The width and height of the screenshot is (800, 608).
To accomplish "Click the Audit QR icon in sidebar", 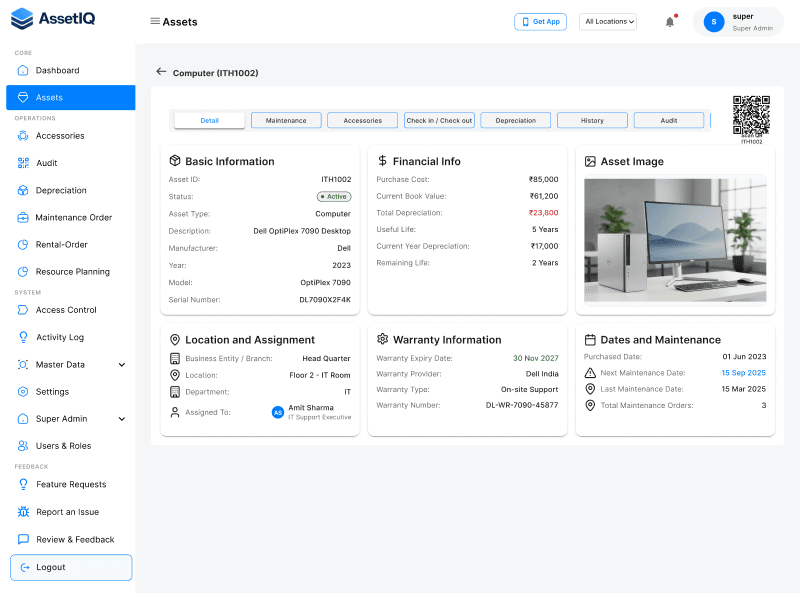I will (x=23, y=163).
